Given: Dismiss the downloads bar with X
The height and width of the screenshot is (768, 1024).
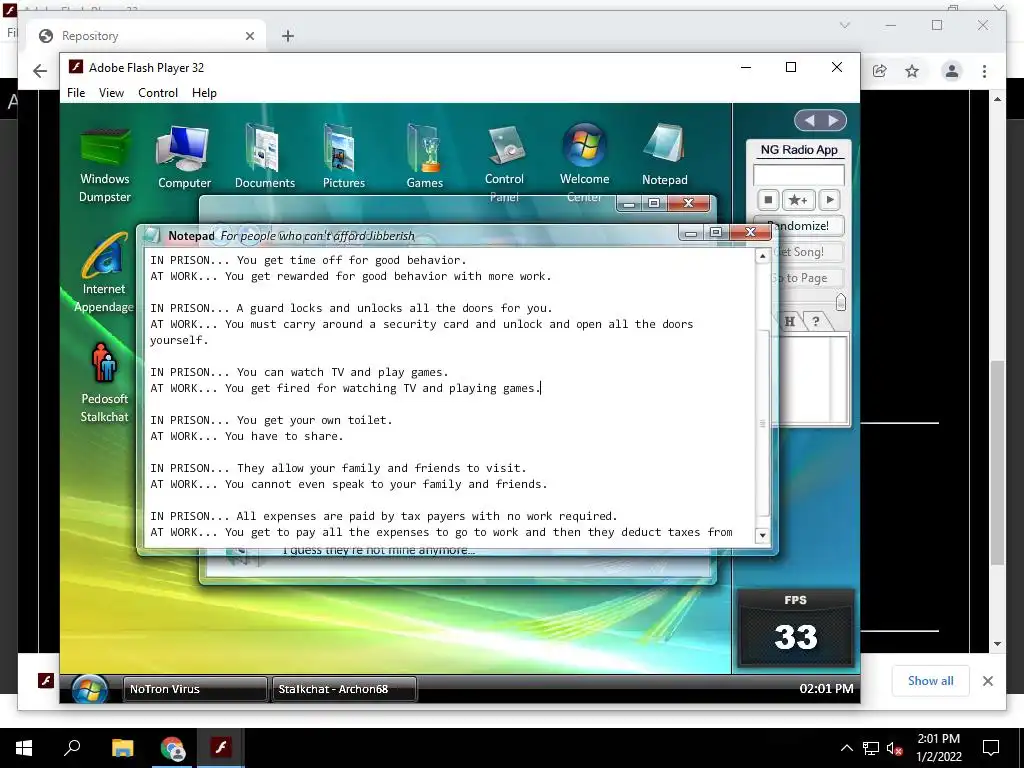Looking at the screenshot, I should click(x=987, y=681).
